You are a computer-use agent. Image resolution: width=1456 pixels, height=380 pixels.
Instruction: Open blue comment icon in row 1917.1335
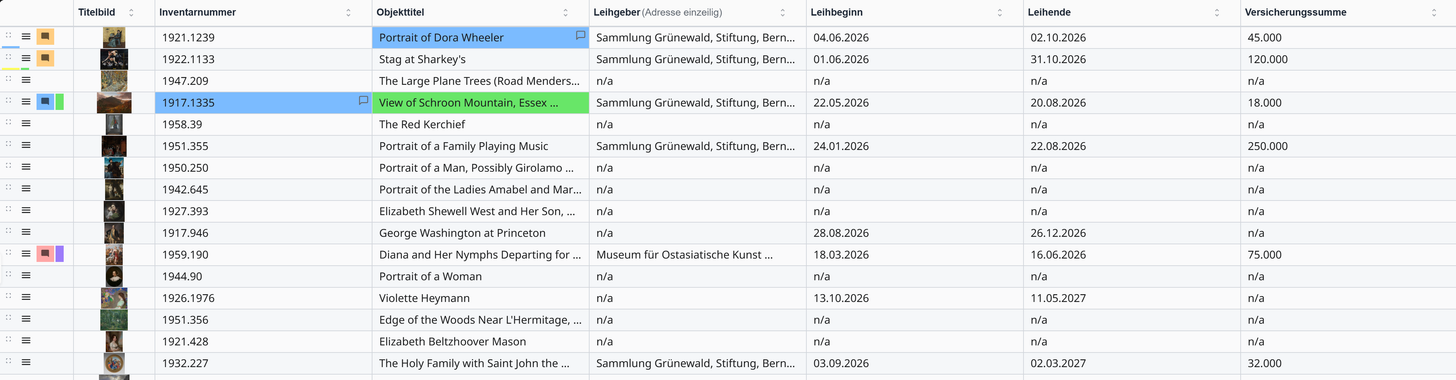pos(45,102)
